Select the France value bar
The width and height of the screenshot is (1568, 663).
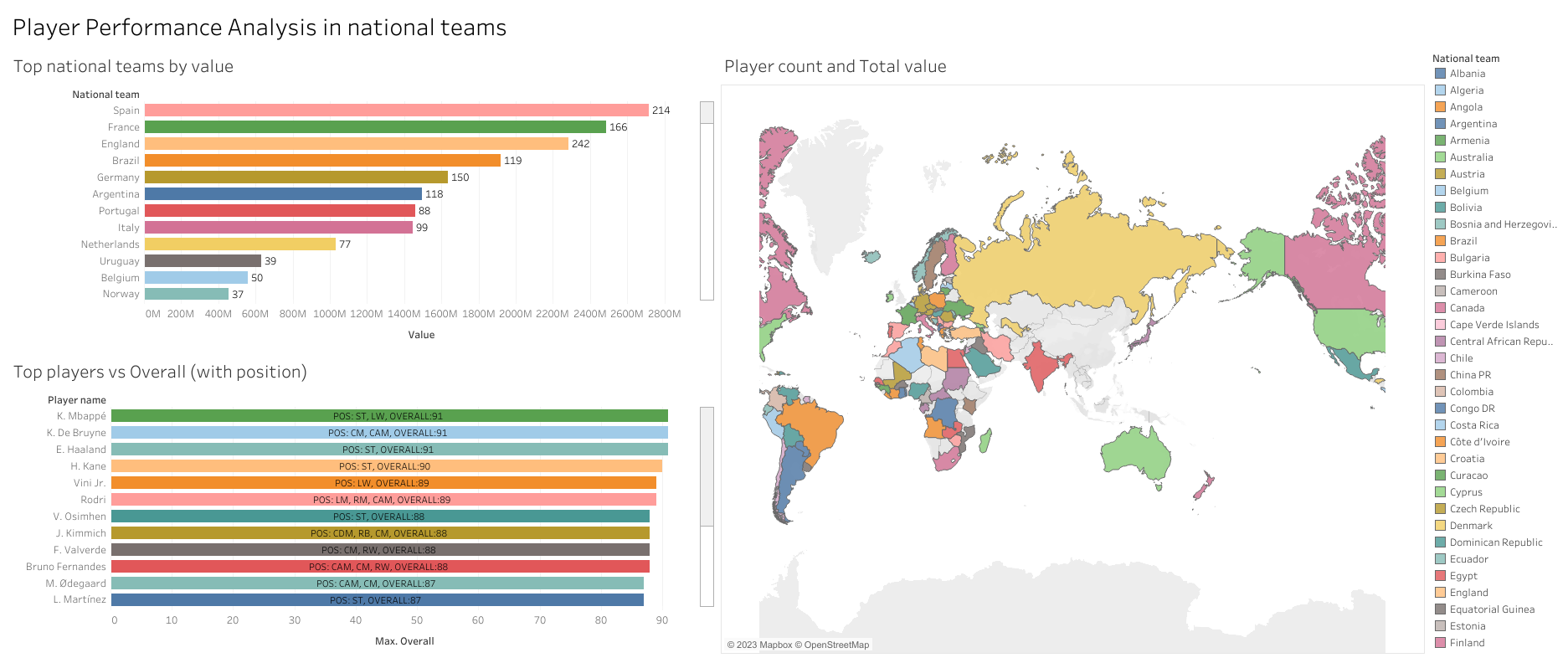[375, 127]
